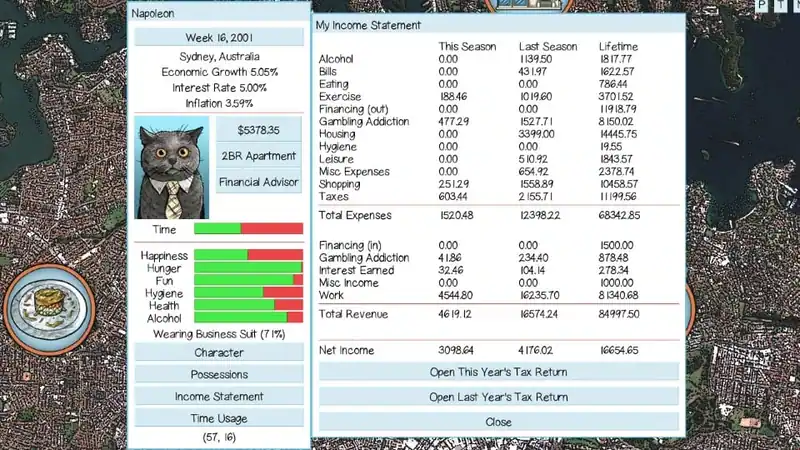Click the Week 16, 2001 date bar

[x=219, y=37]
